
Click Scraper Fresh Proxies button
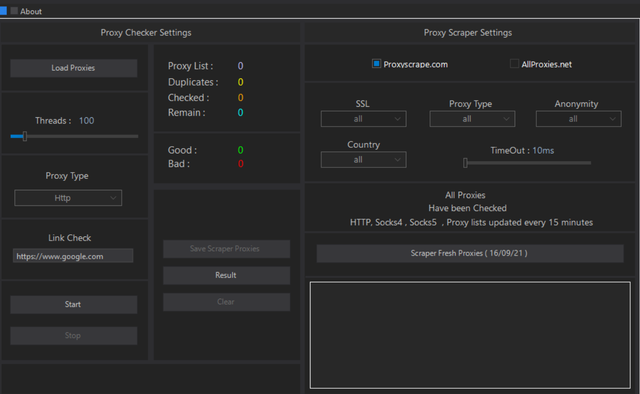470,254
